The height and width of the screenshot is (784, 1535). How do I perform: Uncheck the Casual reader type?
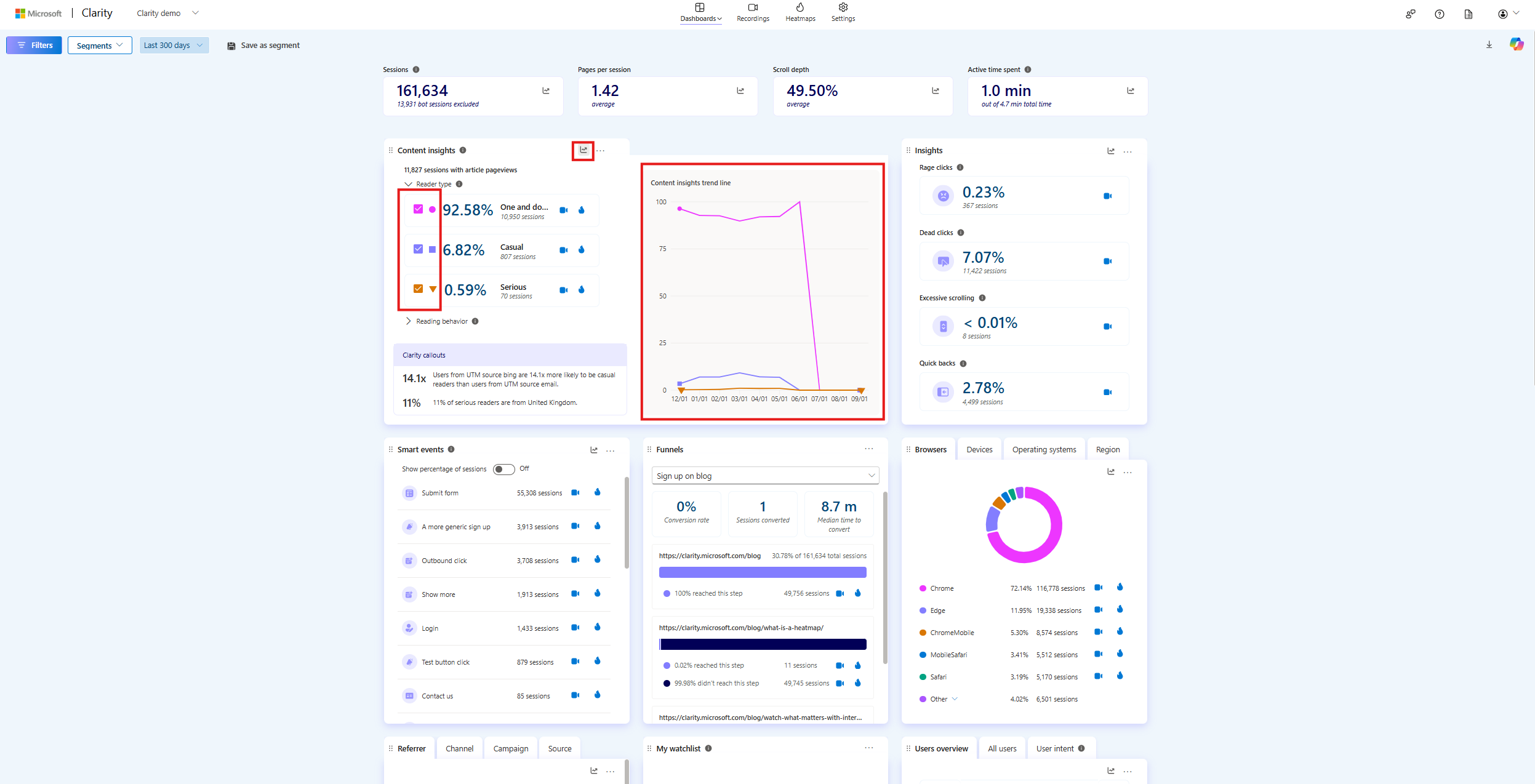[x=417, y=249]
